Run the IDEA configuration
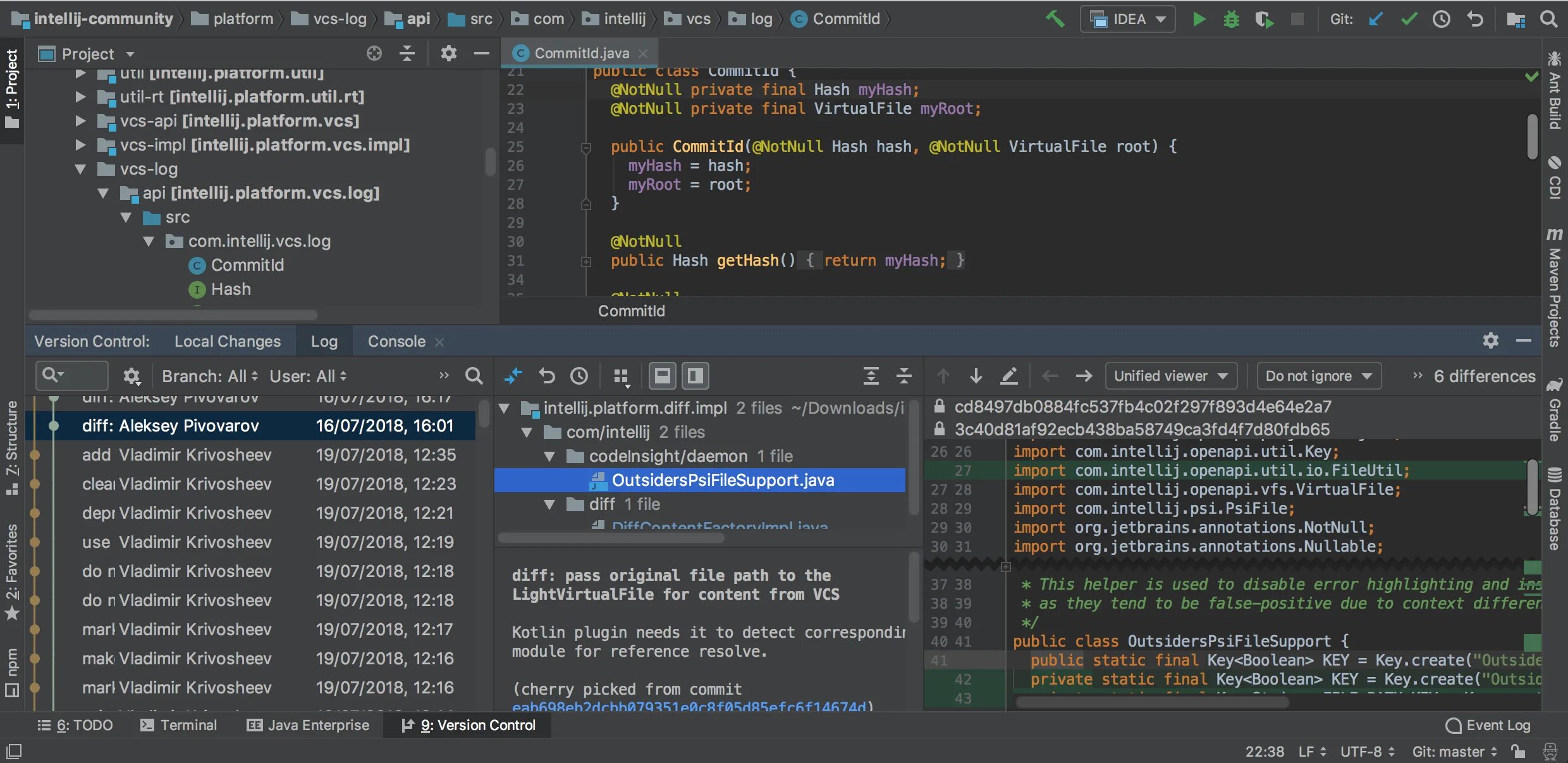Screen dimensions: 1568x763 [x=1198, y=19]
